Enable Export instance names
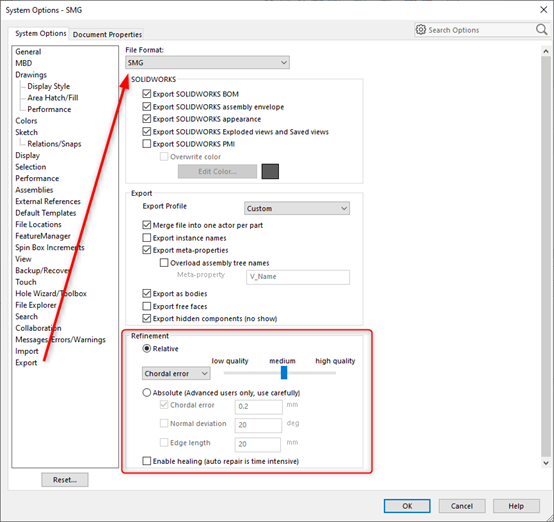Image resolution: width=554 pixels, height=522 pixels. (147, 238)
